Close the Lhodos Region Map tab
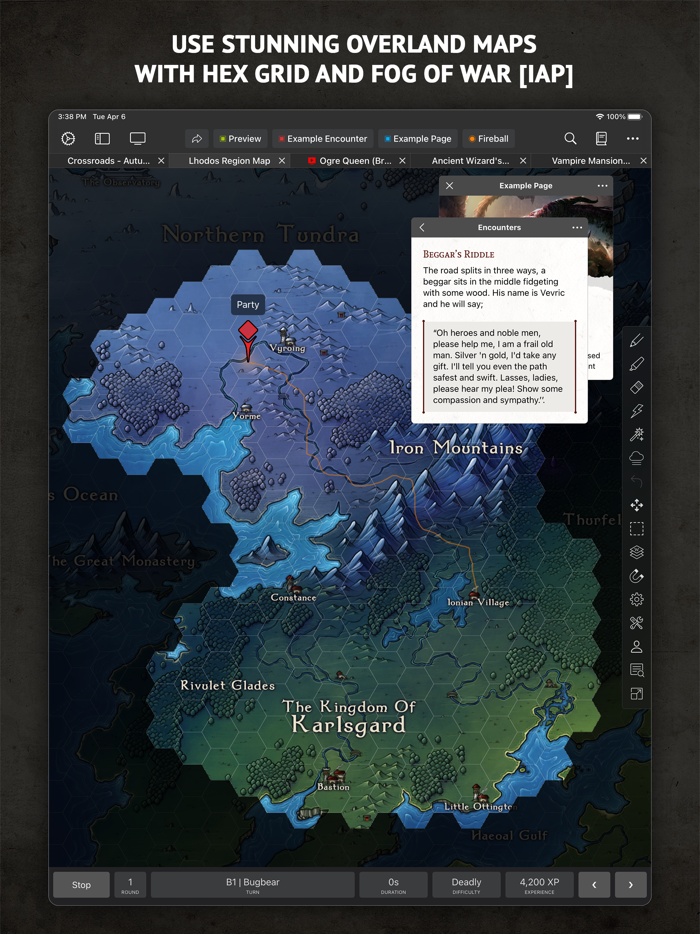 point(282,161)
